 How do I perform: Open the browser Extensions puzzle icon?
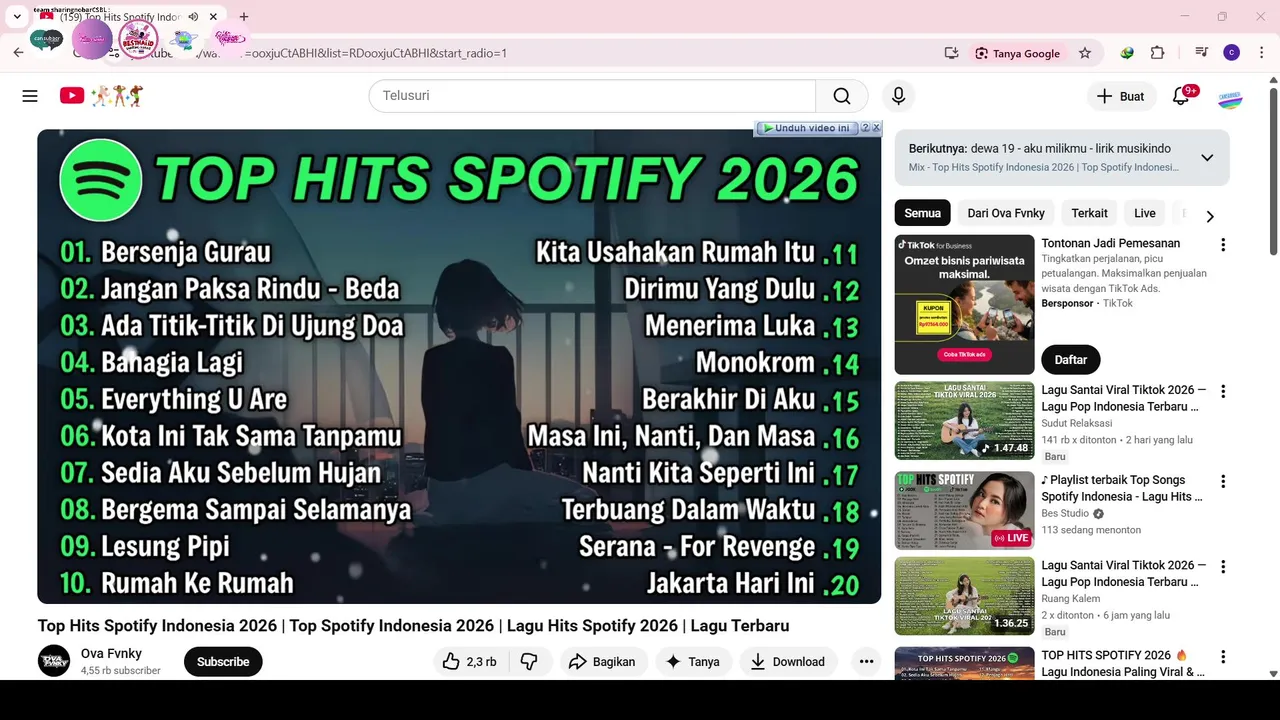point(1158,53)
